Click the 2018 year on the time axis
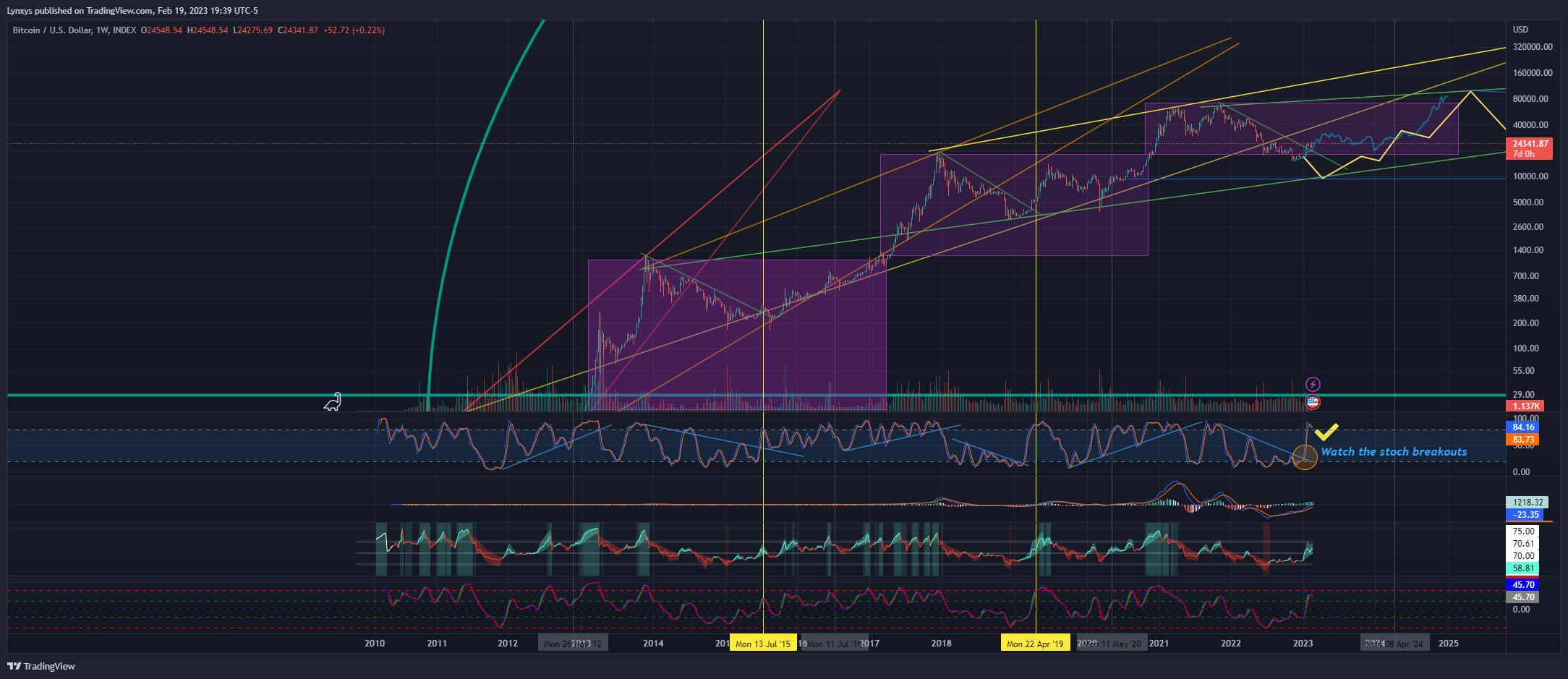This screenshot has height=679, width=1568. click(941, 644)
